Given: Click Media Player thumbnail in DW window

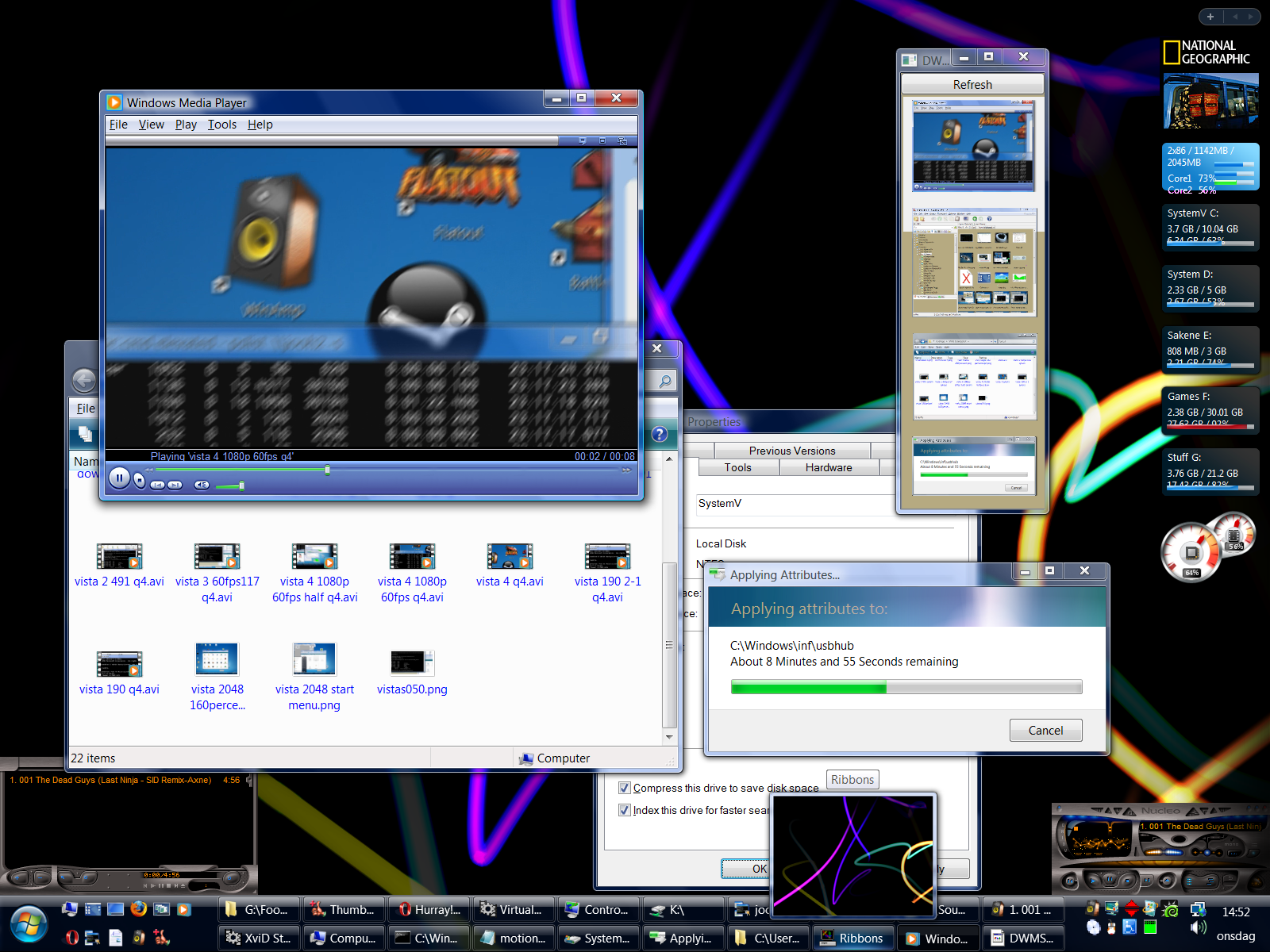Looking at the screenshot, I should [973, 146].
